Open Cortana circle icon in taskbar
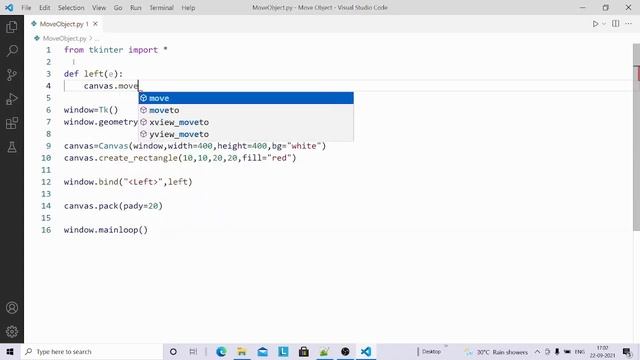This screenshot has height=360, width=640. pyautogui.click(x=173, y=351)
